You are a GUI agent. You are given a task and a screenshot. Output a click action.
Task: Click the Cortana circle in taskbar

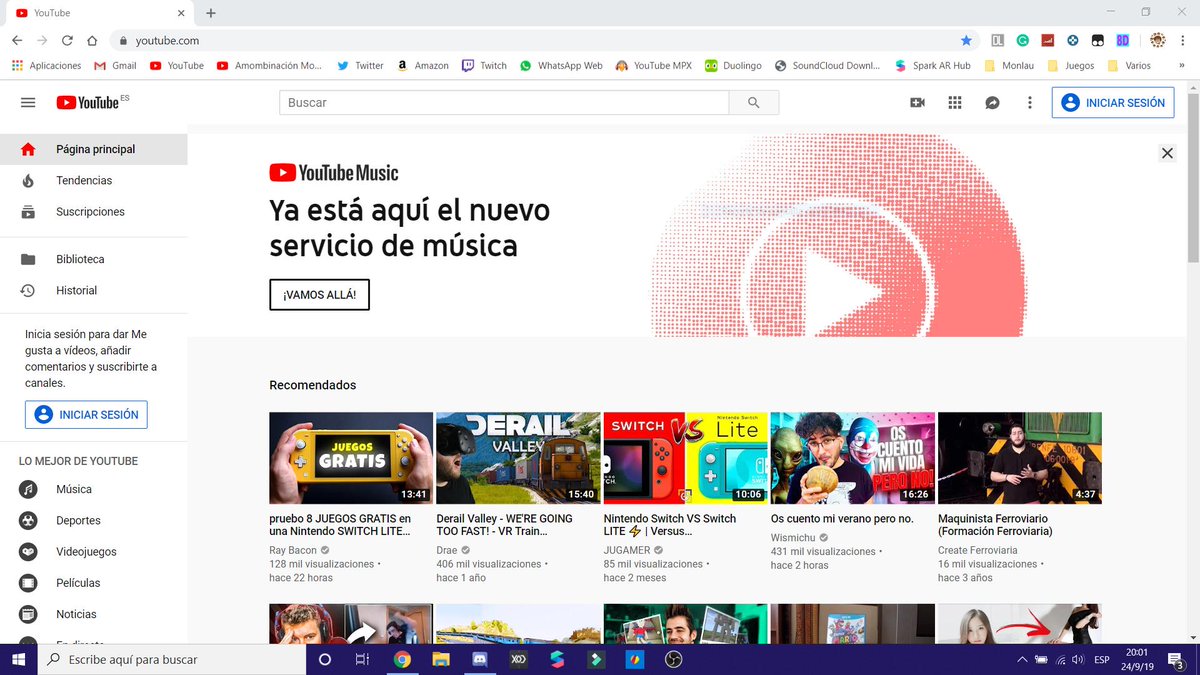pyautogui.click(x=324, y=659)
